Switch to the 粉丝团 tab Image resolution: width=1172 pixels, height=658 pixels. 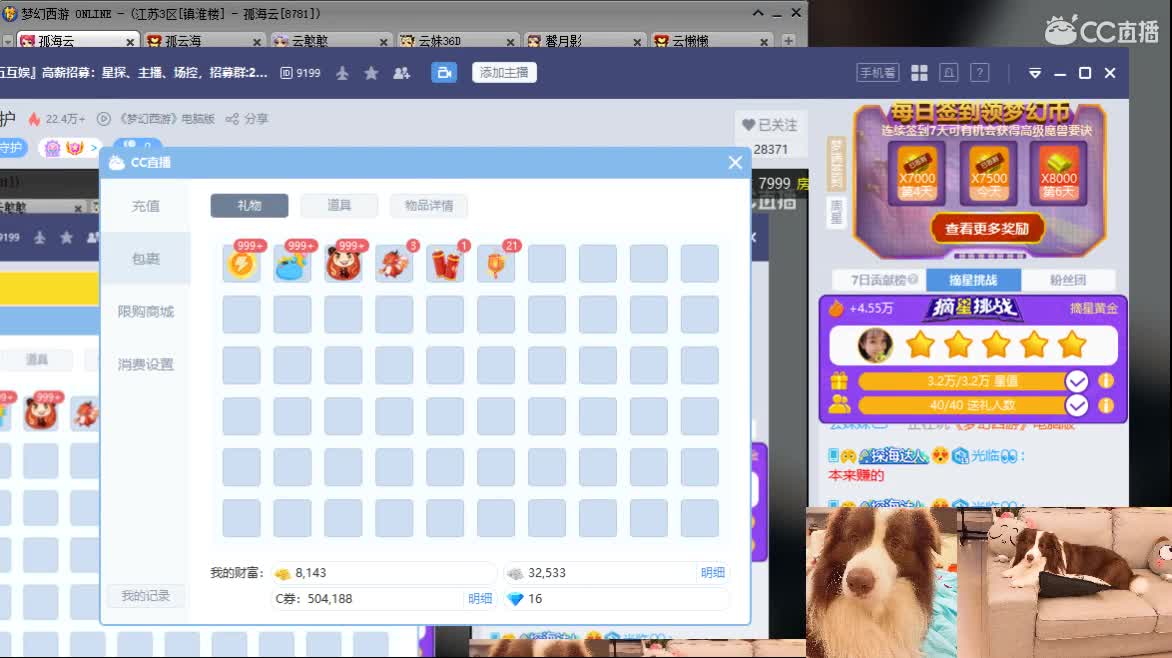pos(1067,280)
